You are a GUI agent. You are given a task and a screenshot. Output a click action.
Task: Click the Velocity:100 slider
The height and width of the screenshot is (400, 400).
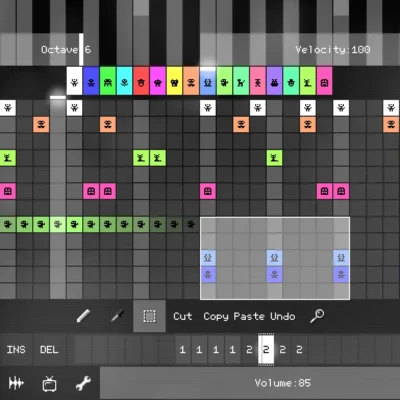click(x=300, y=50)
